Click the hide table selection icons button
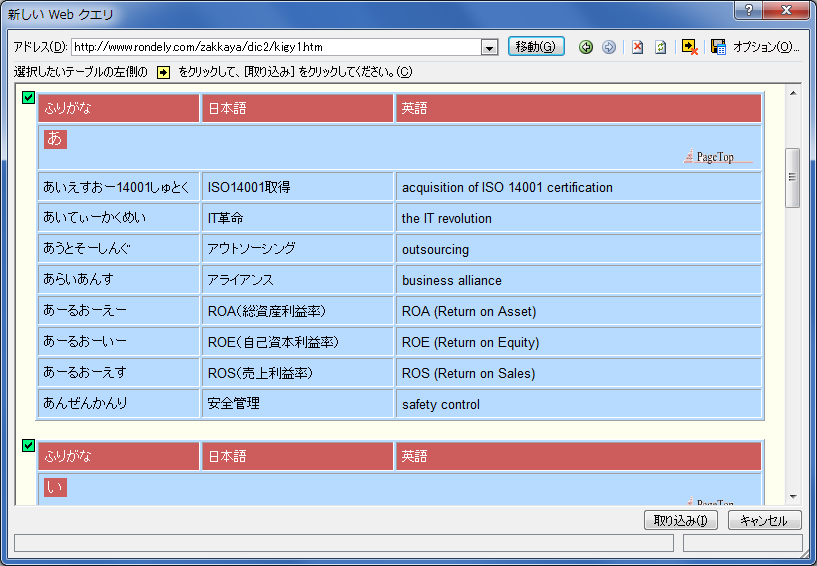The image size is (817, 566). [689, 47]
